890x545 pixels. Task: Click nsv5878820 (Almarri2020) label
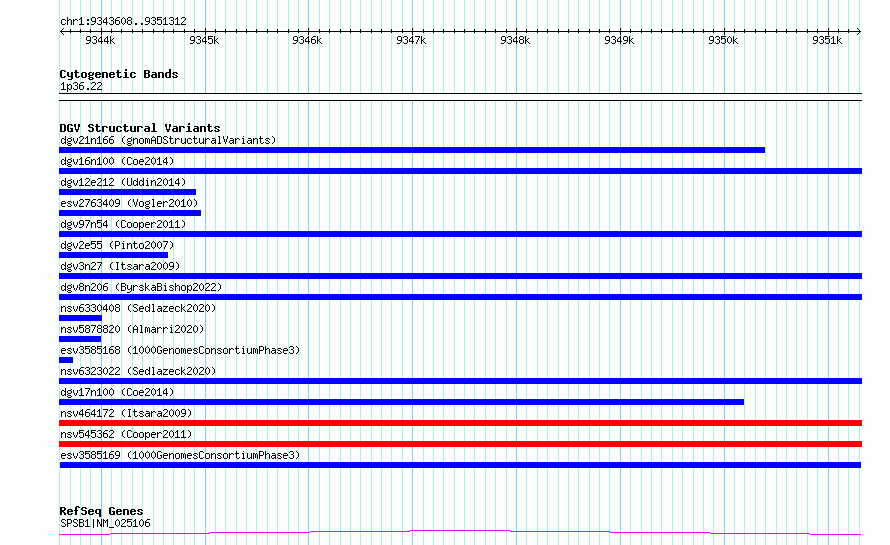pos(132,329)
